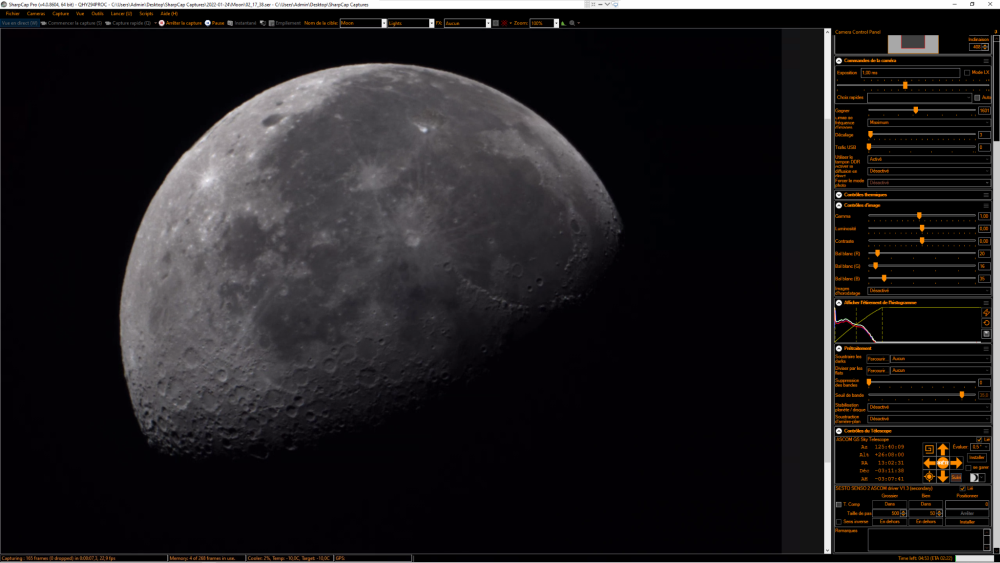Viewport: 1000px width, 563px height.
Task: Click the Gamma slider handle
Action: tap(919, 216)
